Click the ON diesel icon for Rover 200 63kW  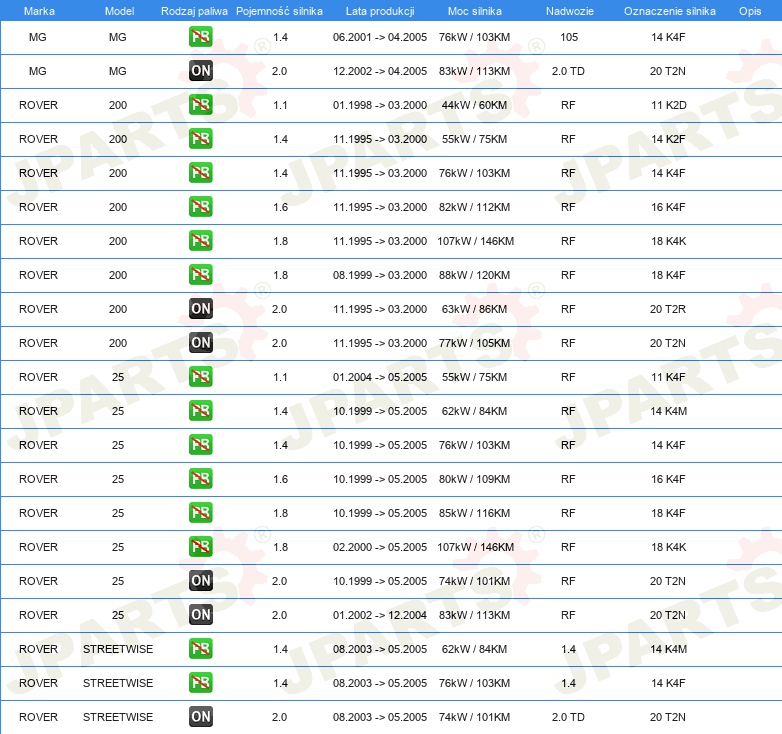[200, 309]
